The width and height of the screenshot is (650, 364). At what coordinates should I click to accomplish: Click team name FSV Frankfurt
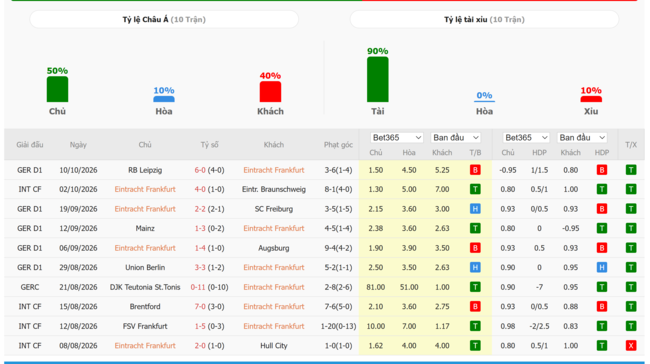[145, 326]
